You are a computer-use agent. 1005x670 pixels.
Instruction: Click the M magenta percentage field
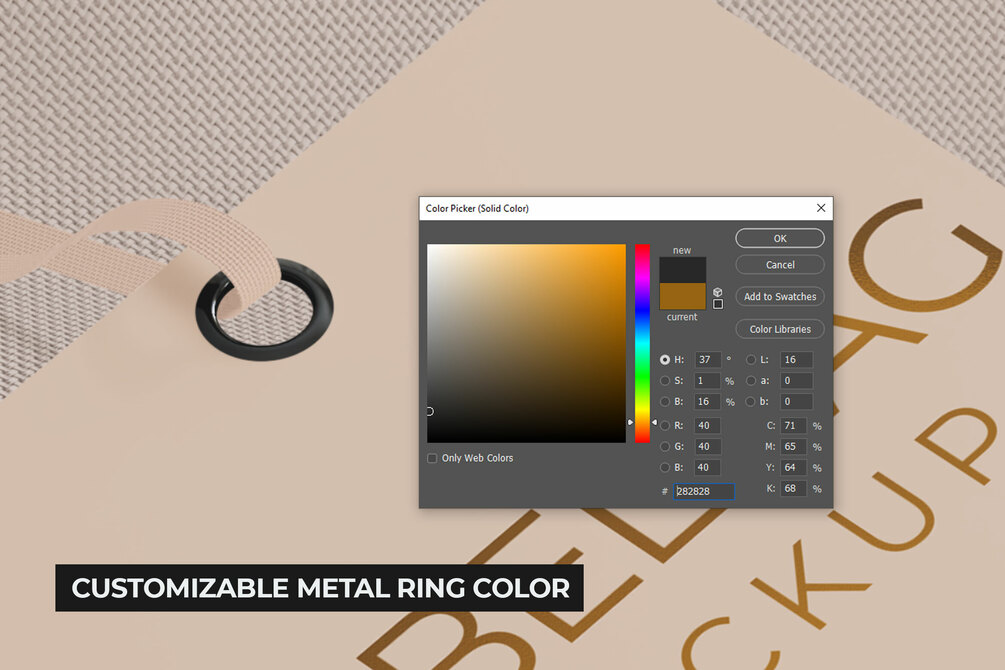coord(793,446)
